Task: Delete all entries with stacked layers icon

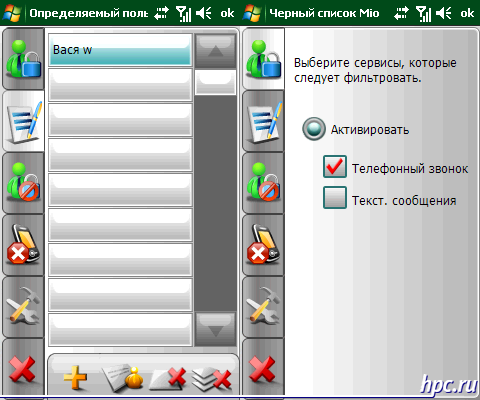Action: coord(211,379)
